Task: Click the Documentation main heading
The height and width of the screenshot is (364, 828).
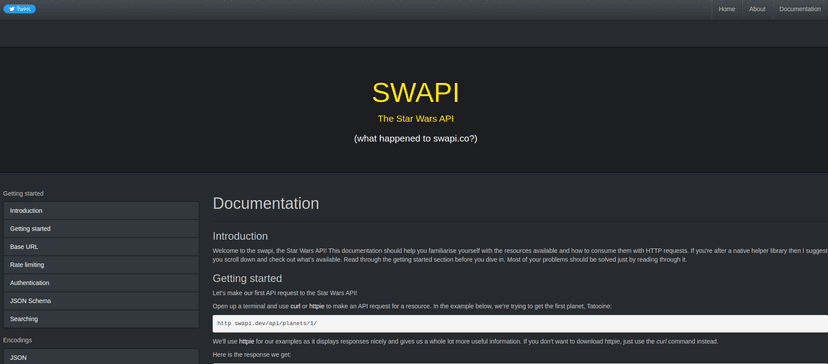Action: (x=266, y=204)
